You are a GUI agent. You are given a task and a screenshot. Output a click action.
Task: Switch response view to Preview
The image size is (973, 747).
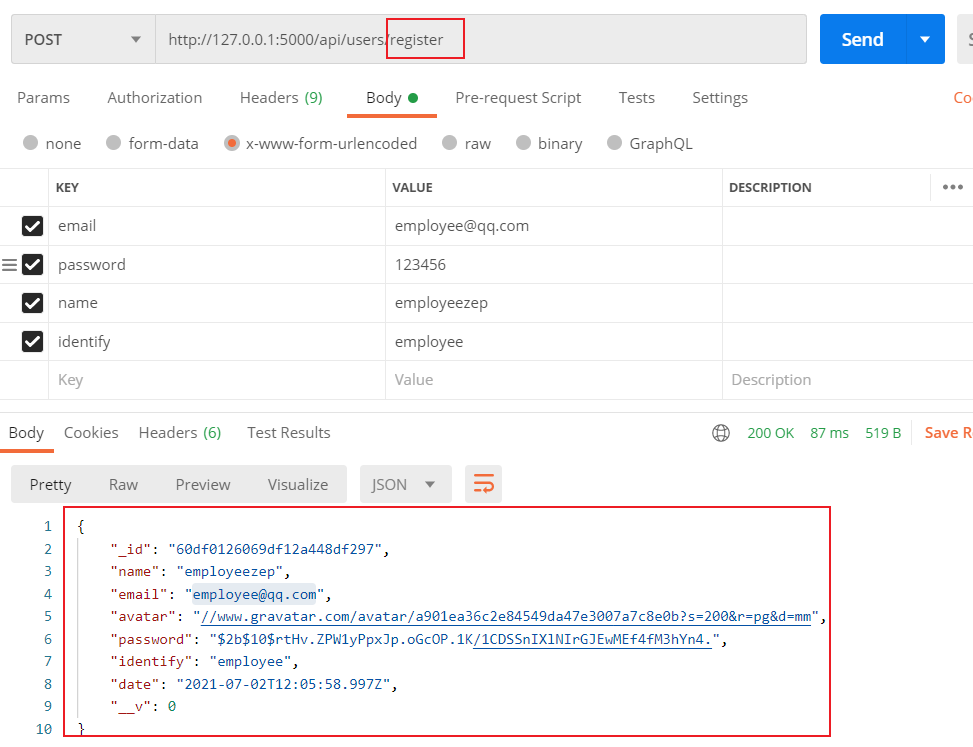pyautogui.click(x=203, y=485)
